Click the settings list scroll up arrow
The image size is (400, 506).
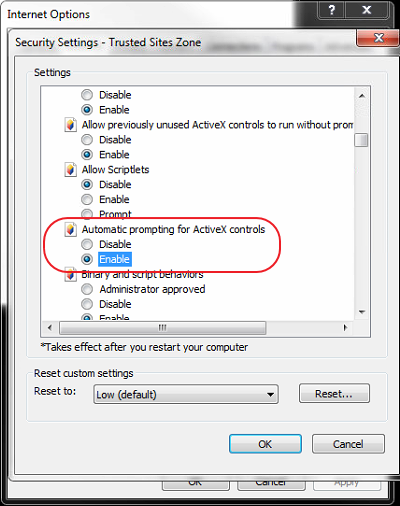pos(362,96)
